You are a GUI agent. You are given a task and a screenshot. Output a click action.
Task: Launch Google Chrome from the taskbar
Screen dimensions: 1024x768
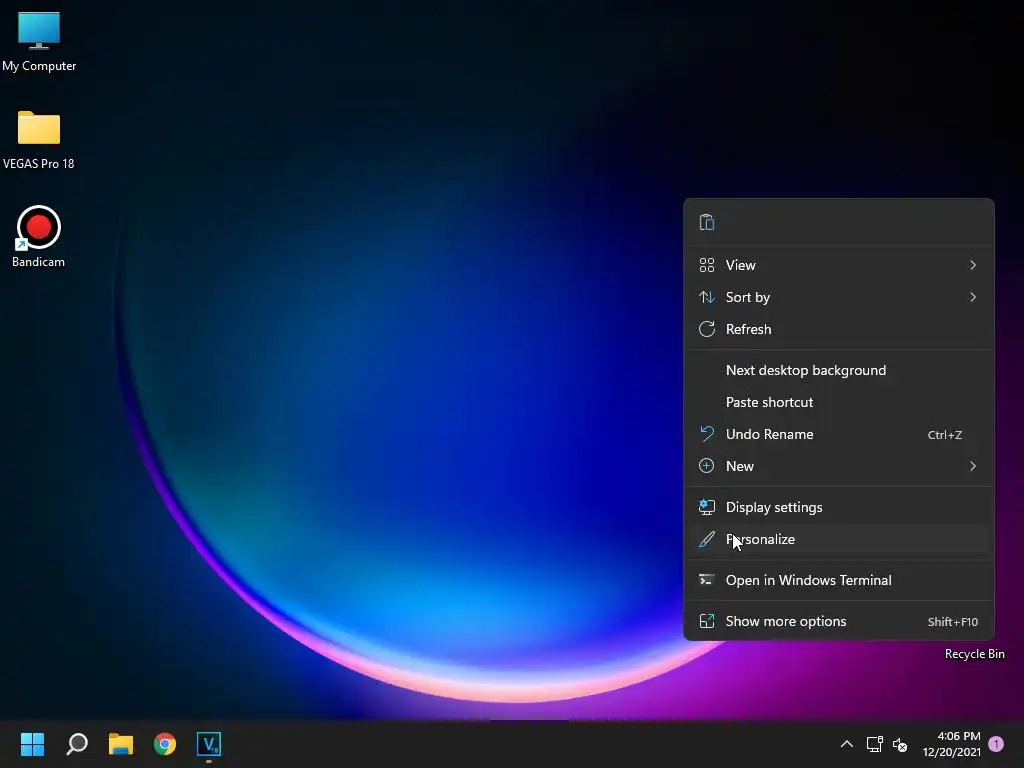(x=165, y=744)
